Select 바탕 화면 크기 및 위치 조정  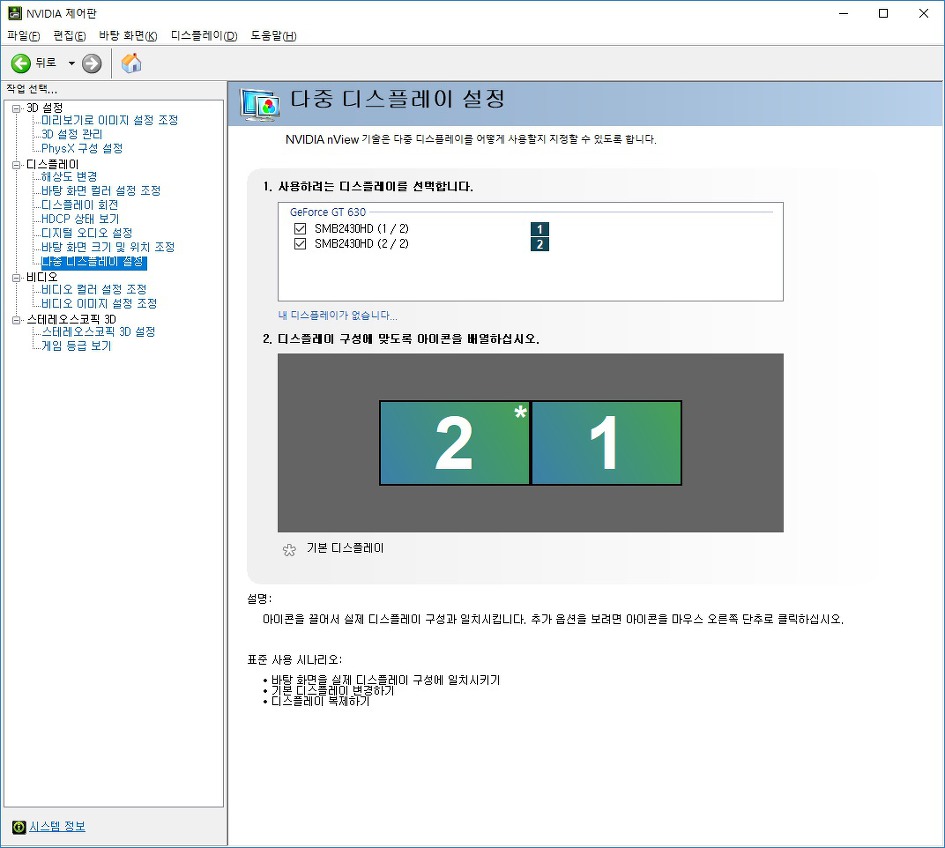click(108, 247)
